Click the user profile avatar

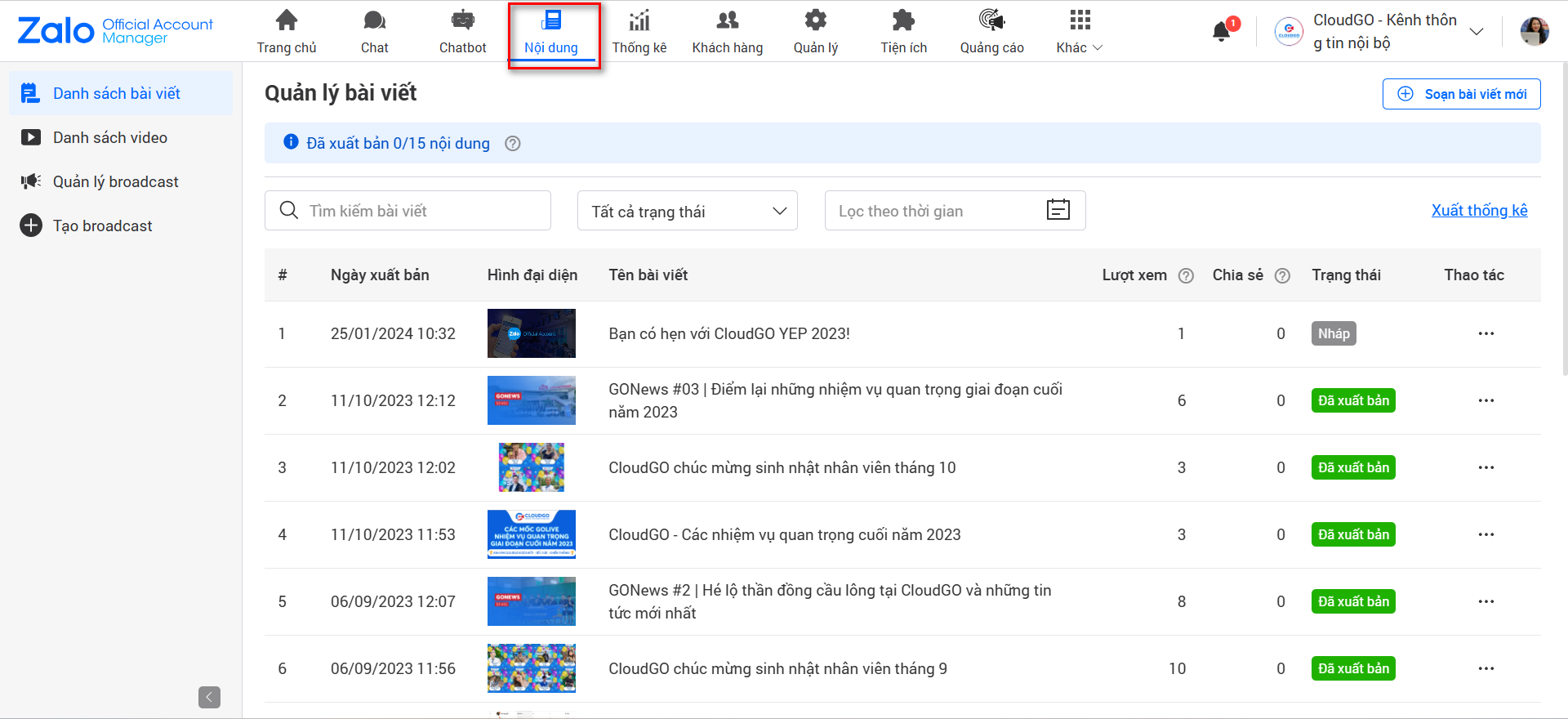click(1535, 31)
